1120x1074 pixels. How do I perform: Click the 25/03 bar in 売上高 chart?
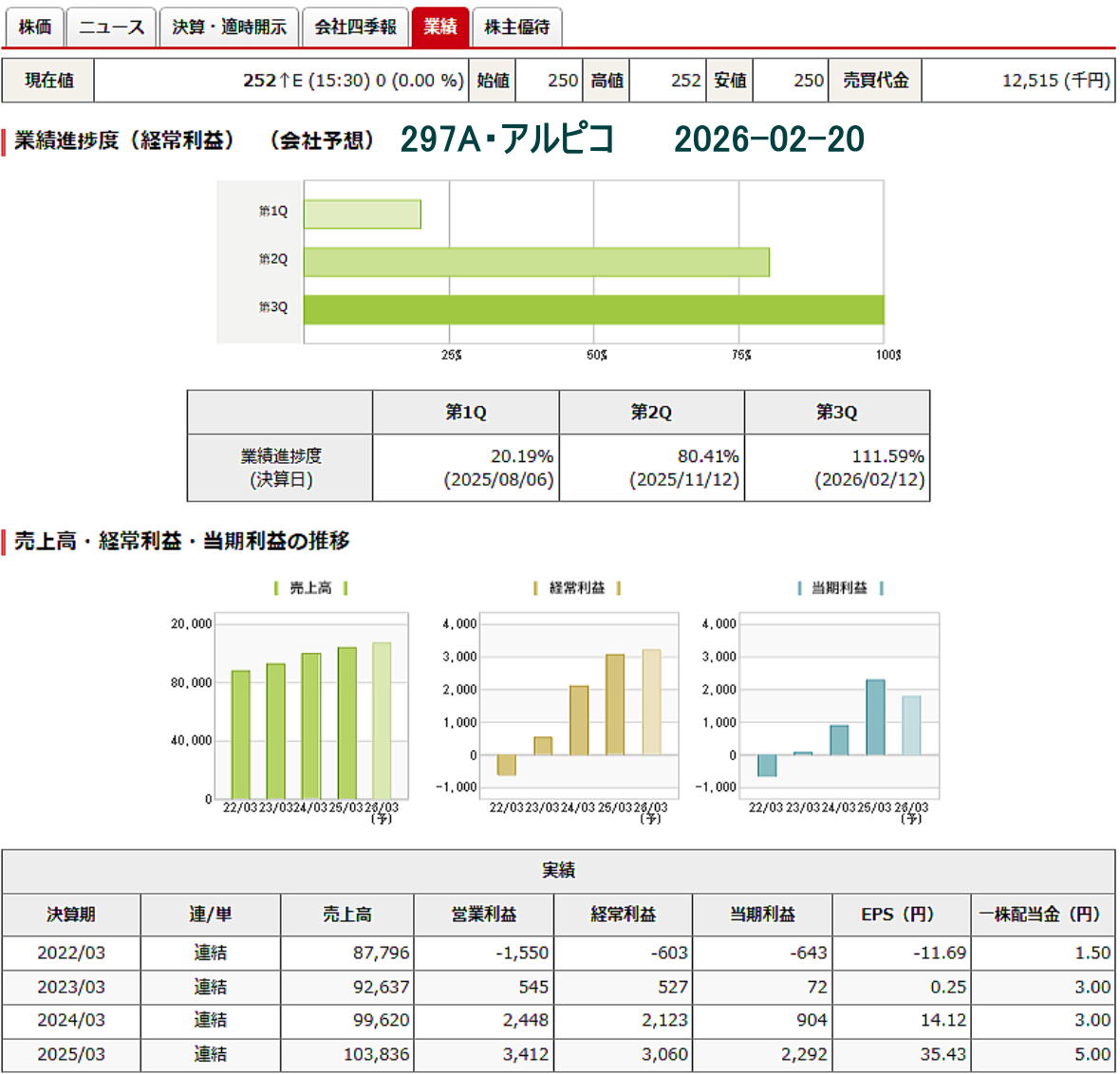(347, 722)
